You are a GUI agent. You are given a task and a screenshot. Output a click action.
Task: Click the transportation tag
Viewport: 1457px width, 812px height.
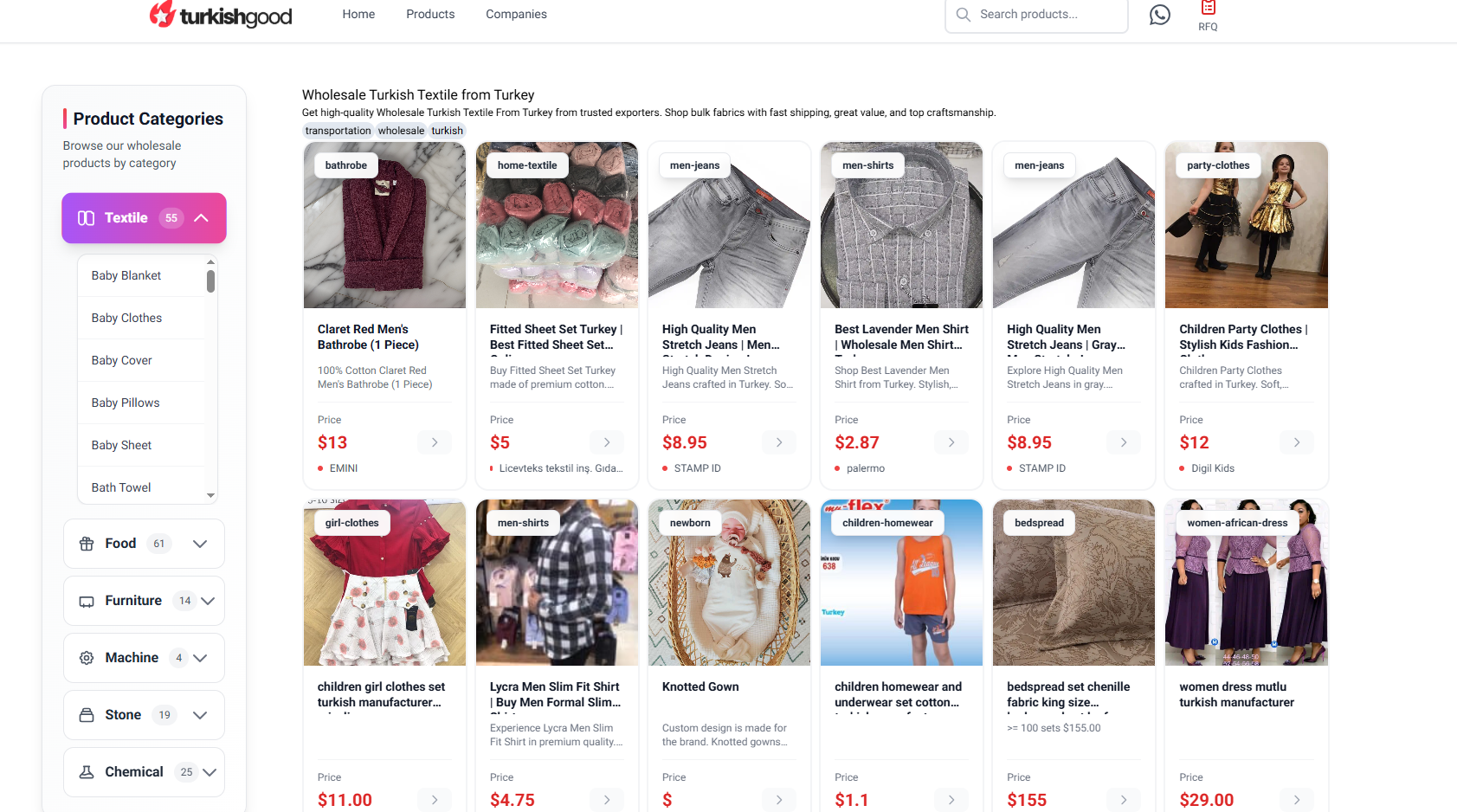pos(338,131)
